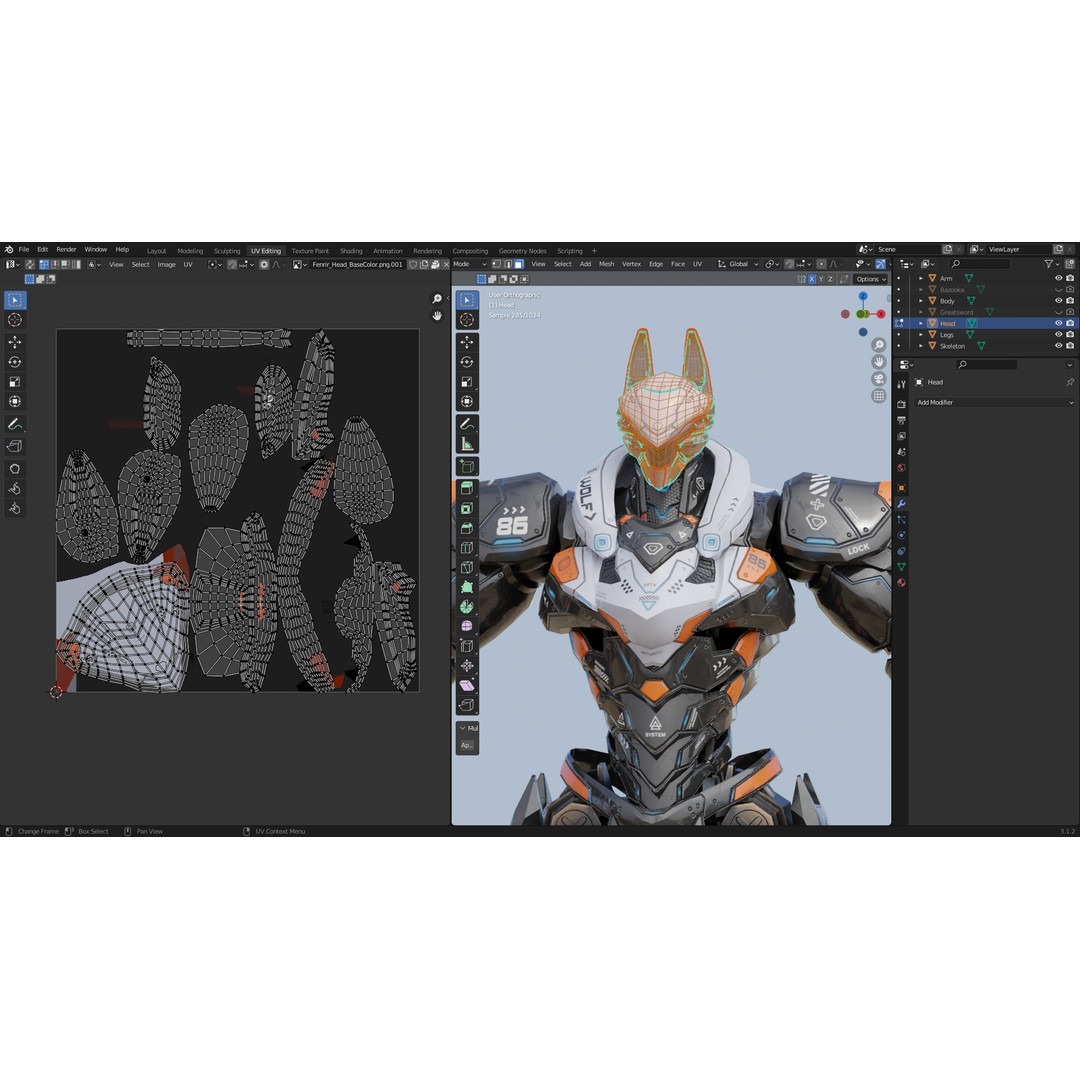Open the Options dropdown in 3D viewport
1080x1080 pixels.
tap(871, 279)
